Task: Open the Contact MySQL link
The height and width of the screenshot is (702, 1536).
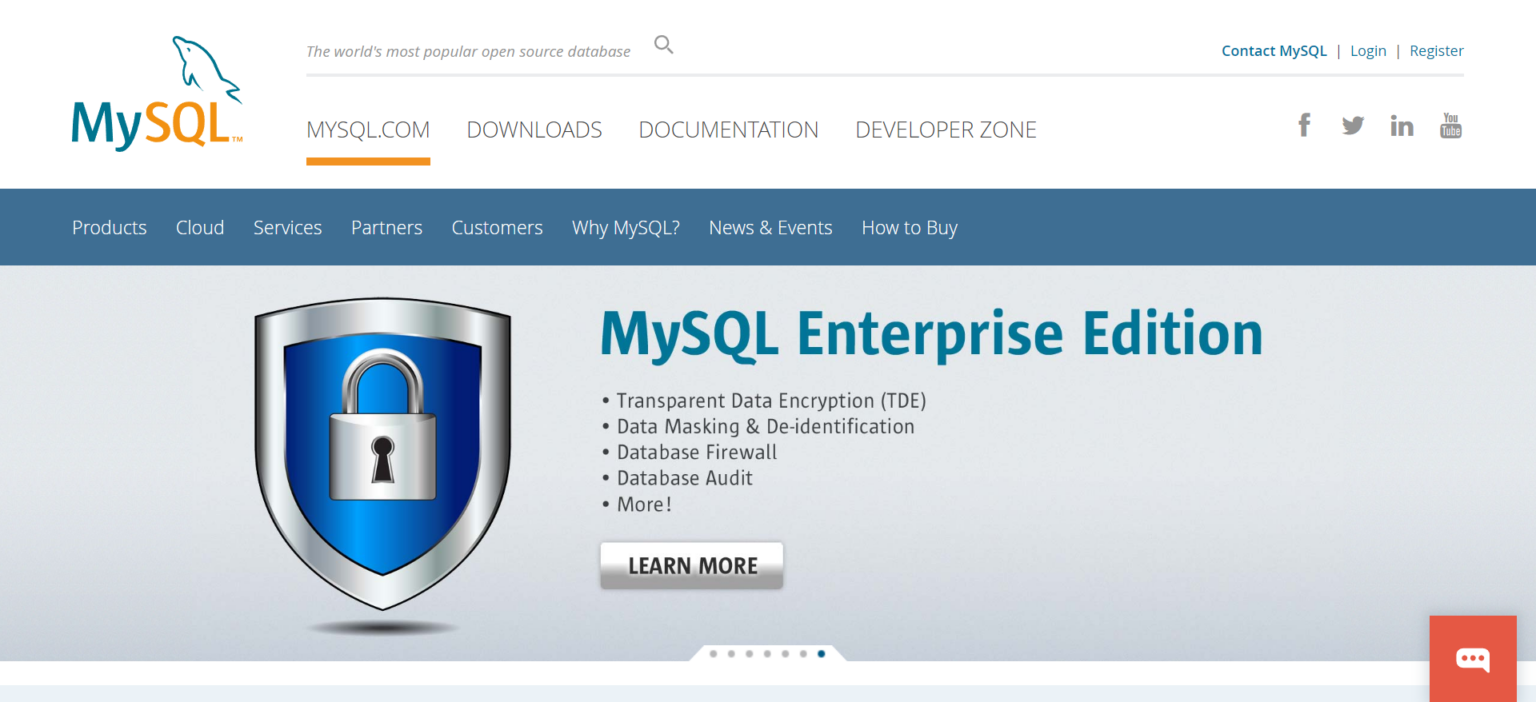Action: (x=1274, y=50)
